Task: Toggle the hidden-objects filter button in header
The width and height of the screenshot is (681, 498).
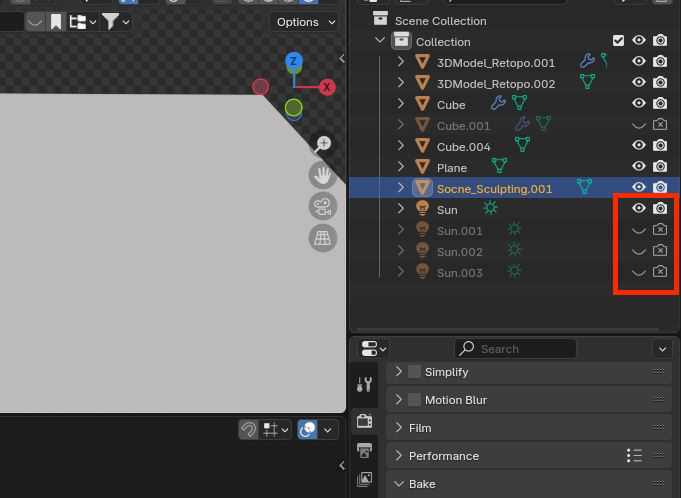Action: click(x=35, y=22)
